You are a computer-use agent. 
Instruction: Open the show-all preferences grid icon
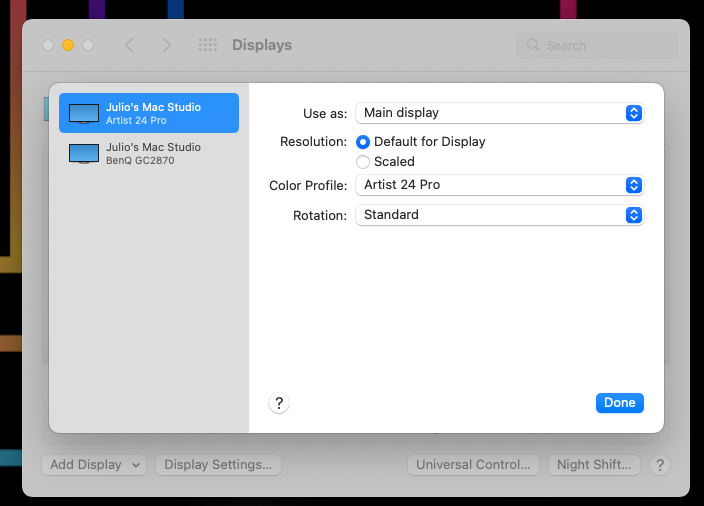click(x=208, y=45)
